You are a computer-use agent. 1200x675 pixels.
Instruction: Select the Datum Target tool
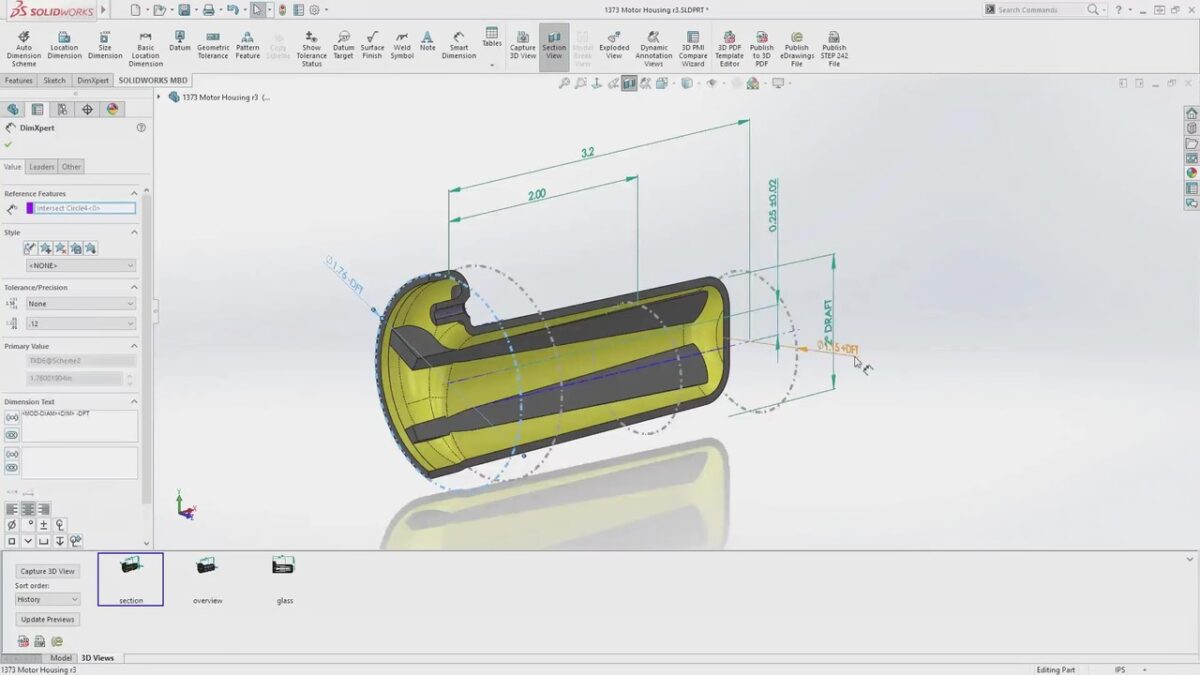[x=343, y=45]
